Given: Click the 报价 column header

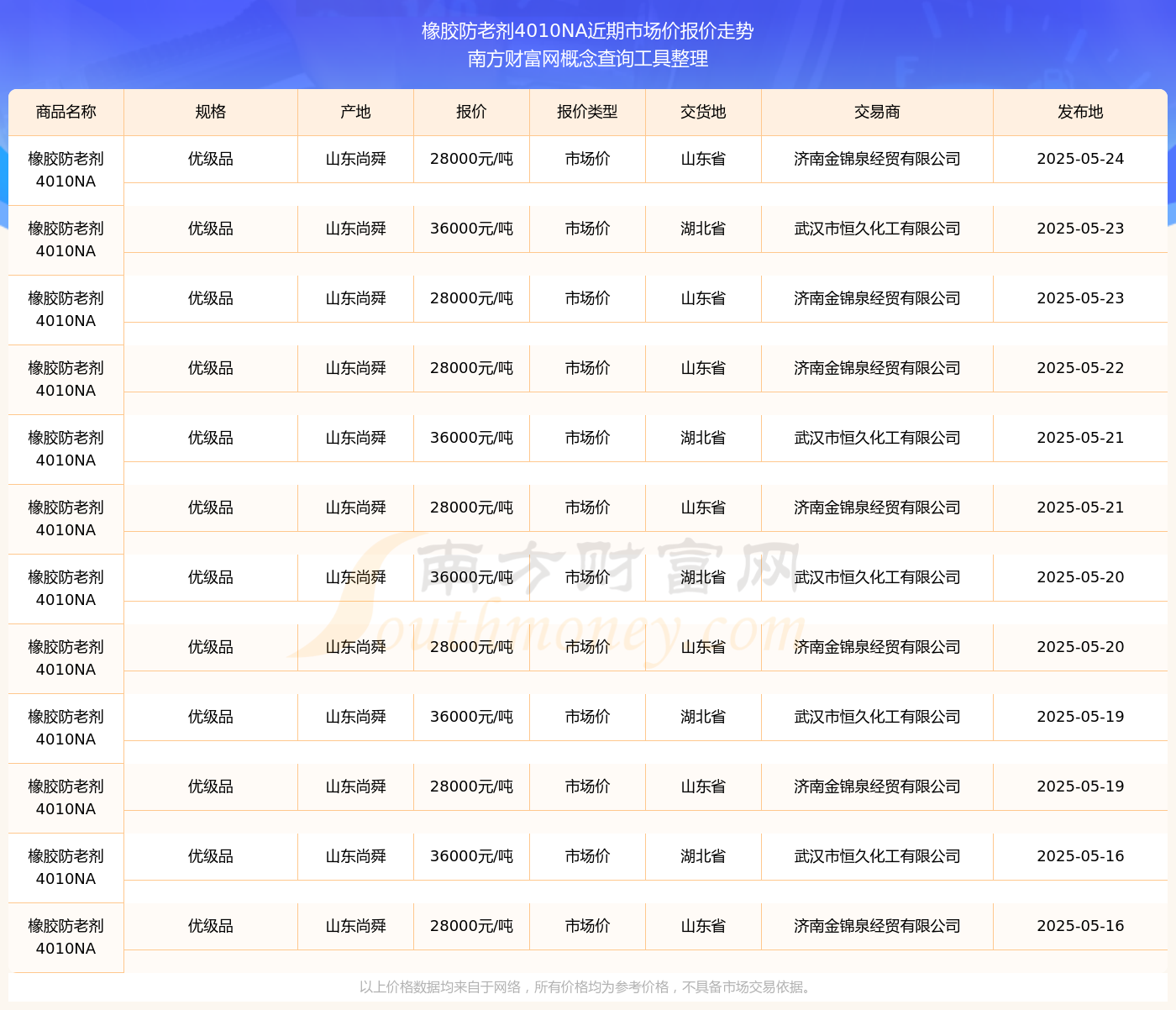Looking at the screenshot, I should (472, 112).
